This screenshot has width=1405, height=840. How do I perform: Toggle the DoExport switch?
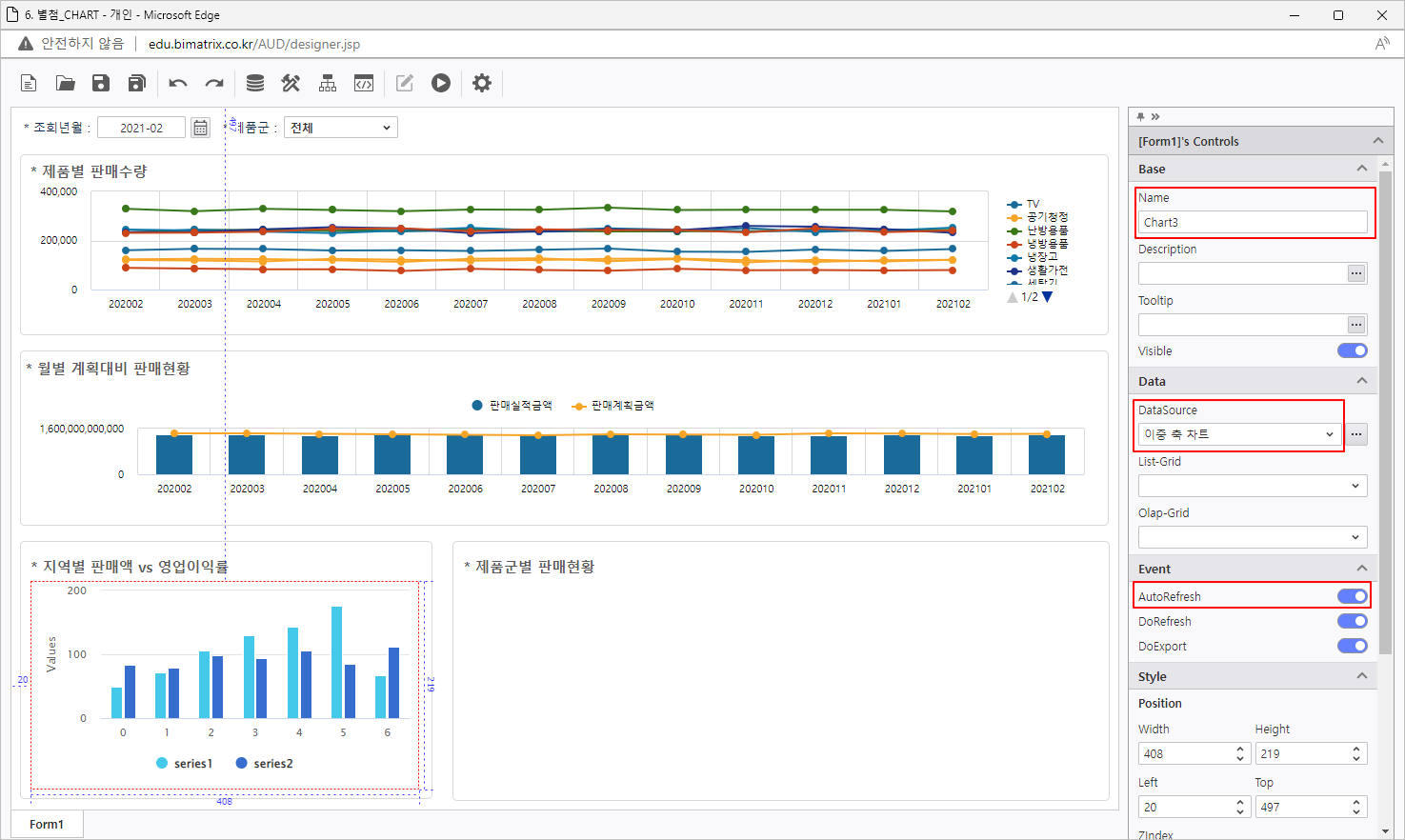click(1352, 646)
